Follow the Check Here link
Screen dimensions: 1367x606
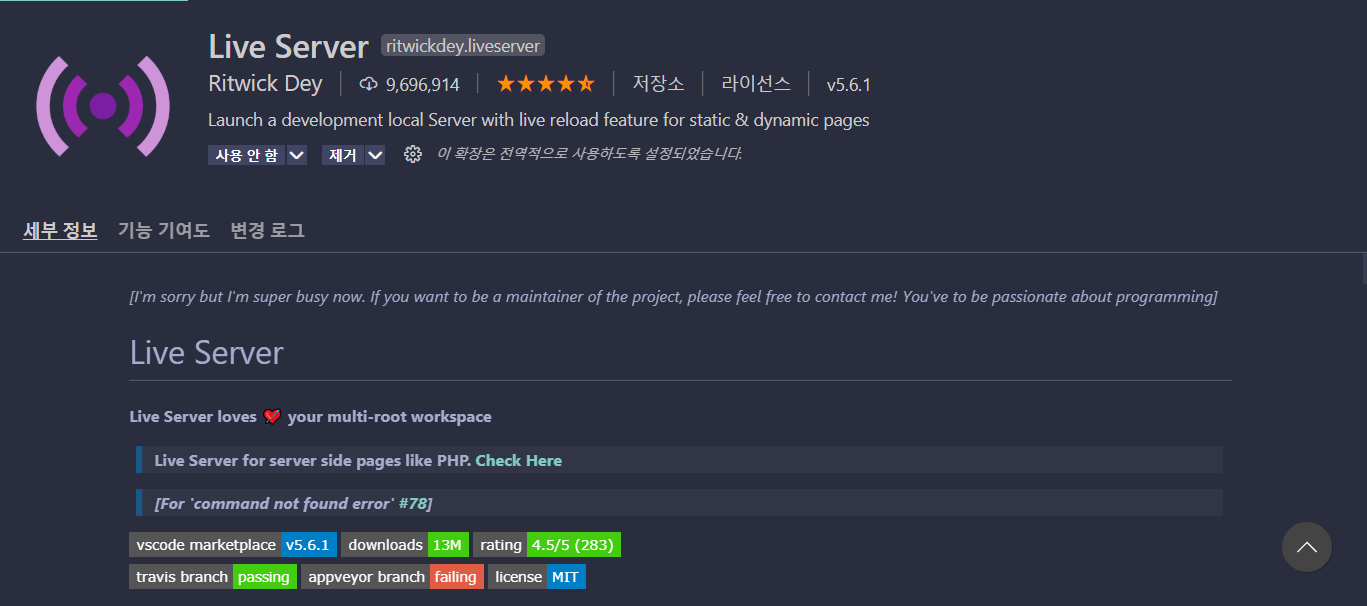click(519, 460)
